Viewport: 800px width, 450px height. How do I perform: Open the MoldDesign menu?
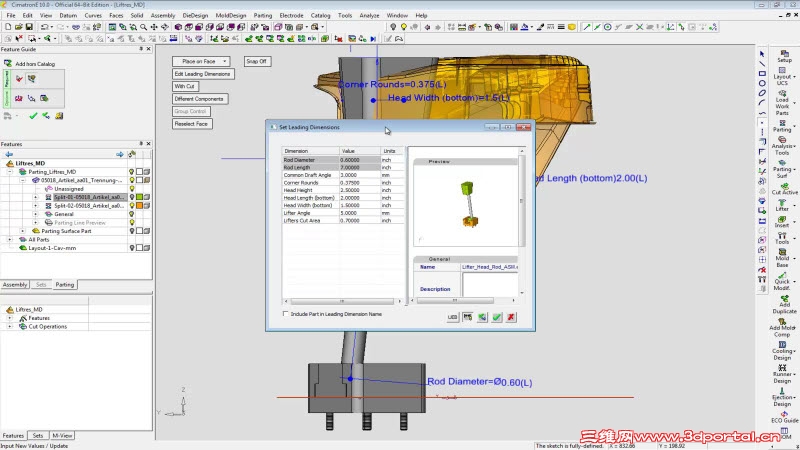point(231,15)
